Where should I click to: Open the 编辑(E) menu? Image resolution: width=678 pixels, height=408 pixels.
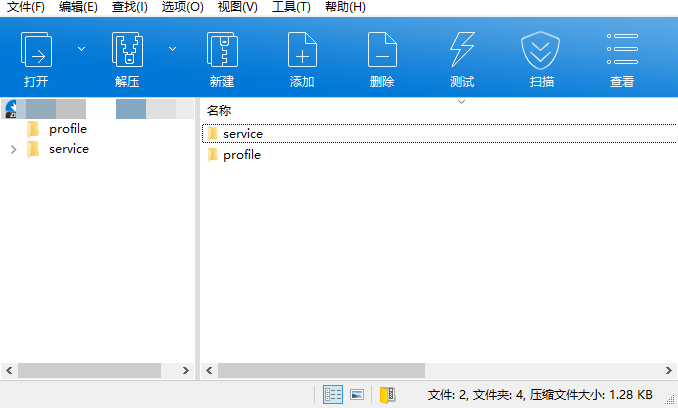[78, 7]
